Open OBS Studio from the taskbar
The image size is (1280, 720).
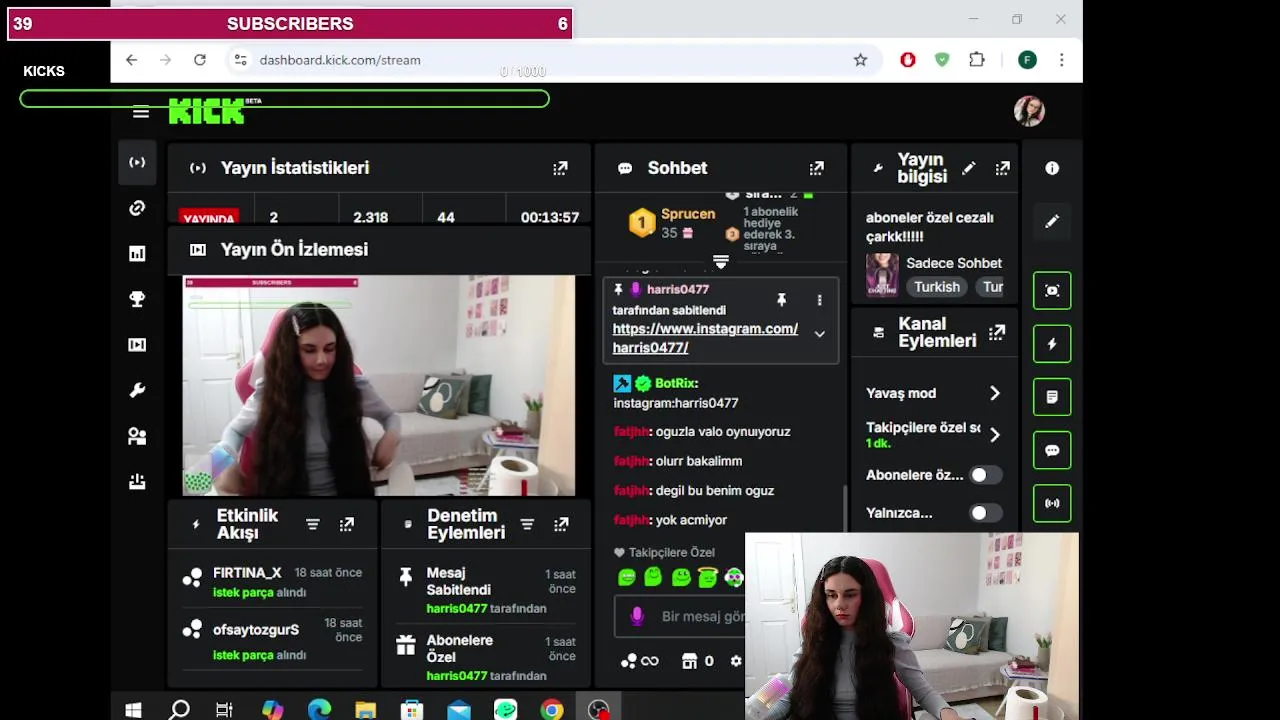tap(598, 710)
